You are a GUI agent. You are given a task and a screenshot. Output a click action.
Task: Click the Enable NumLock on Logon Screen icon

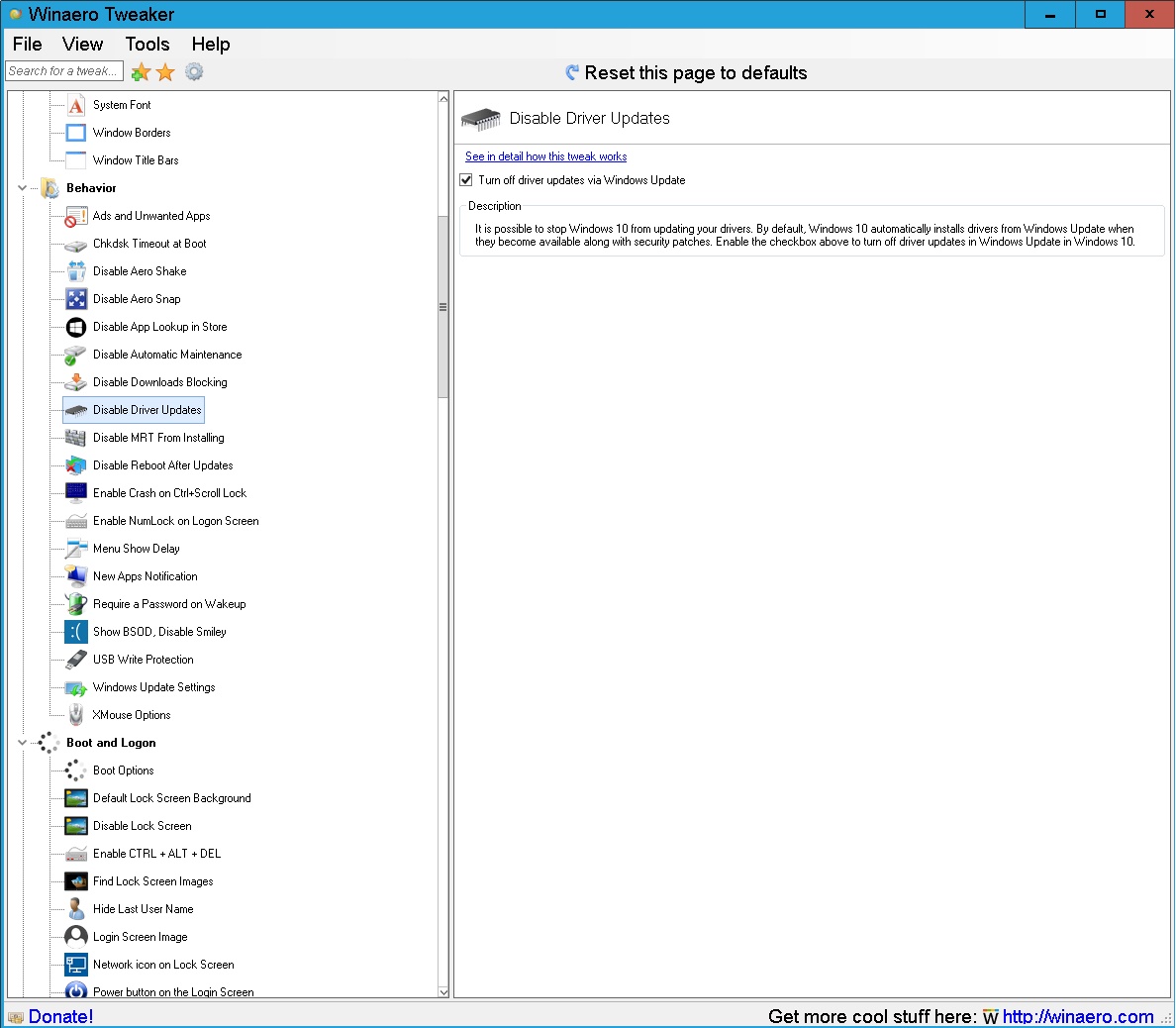tap(76, 522)
